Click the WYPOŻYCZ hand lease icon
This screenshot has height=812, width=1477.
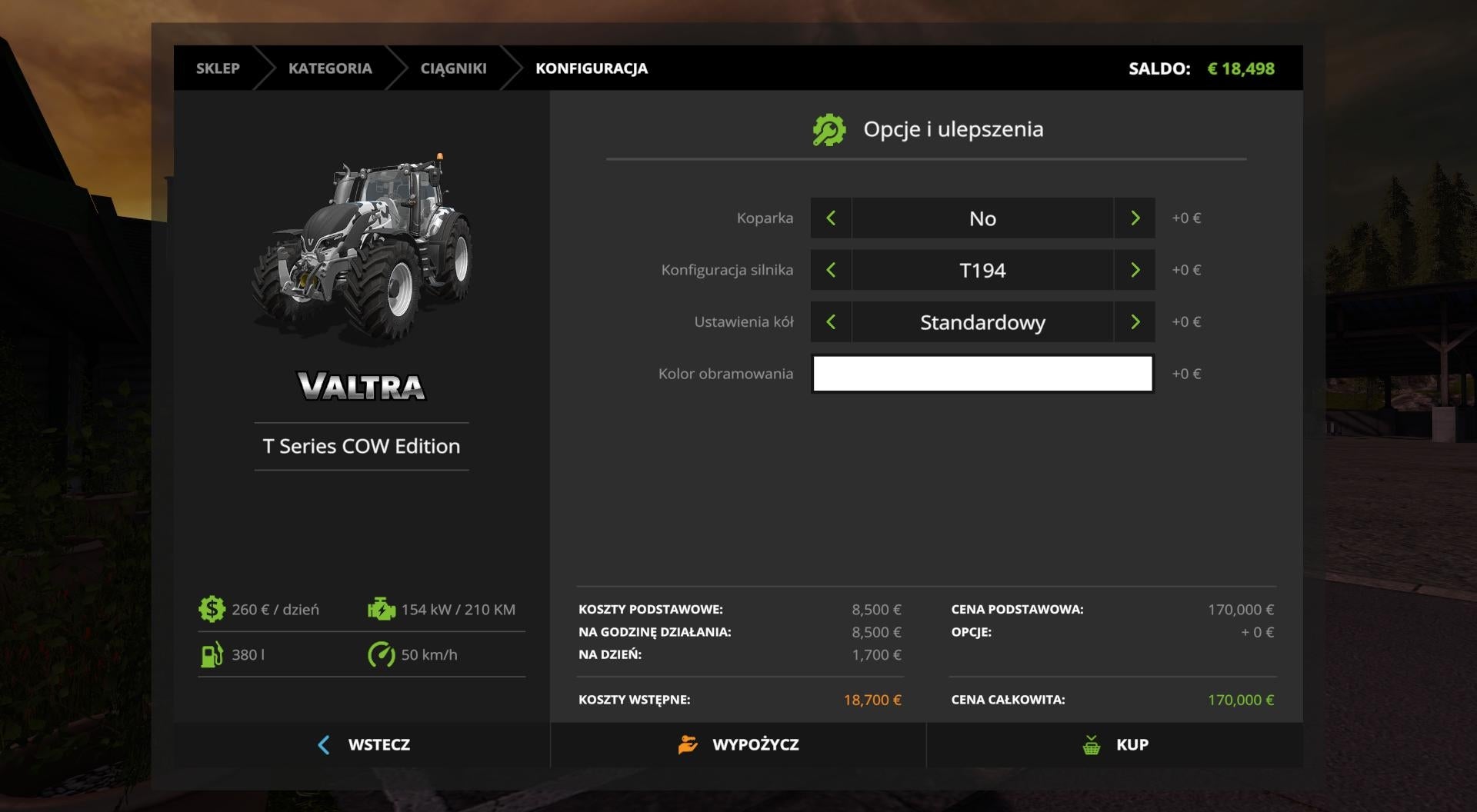[688, 744]
